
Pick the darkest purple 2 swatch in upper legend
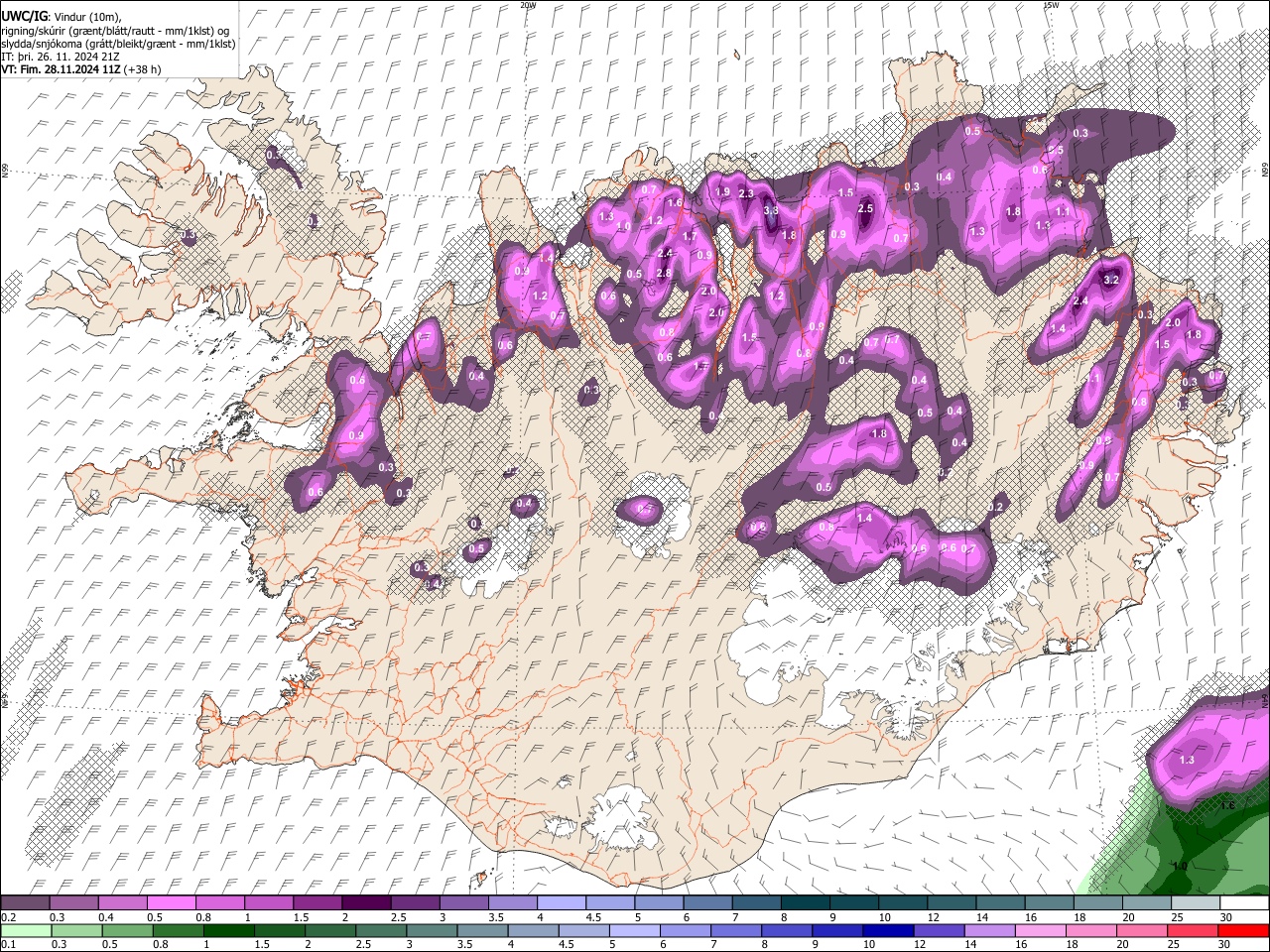(366, 903)
